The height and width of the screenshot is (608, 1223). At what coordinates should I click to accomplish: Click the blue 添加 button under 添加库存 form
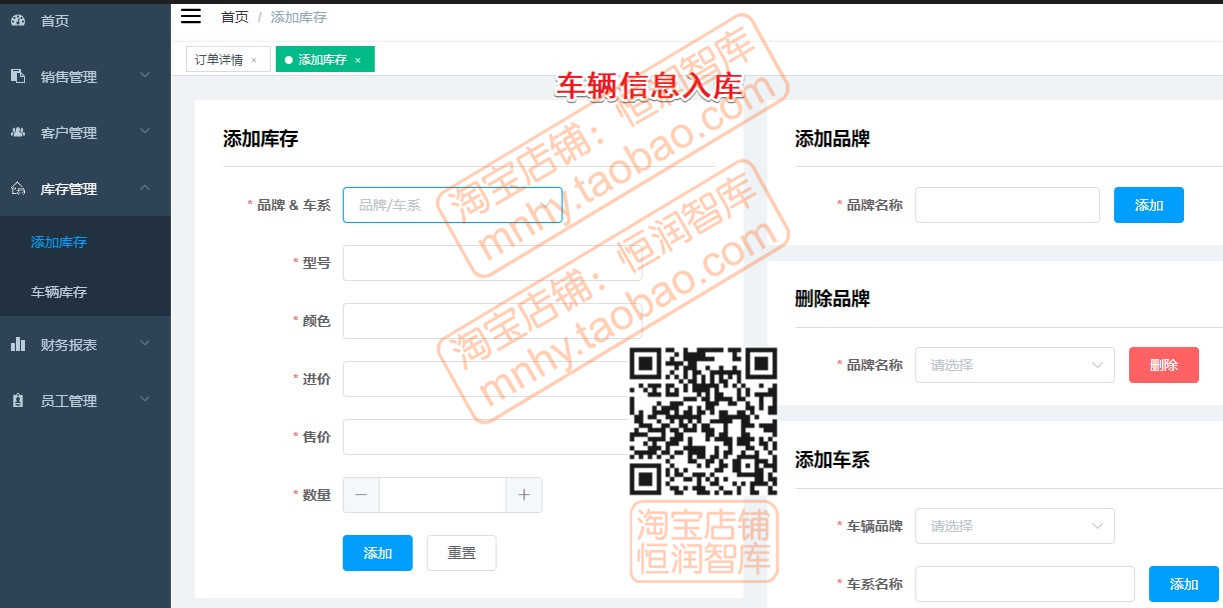point(378,553)
